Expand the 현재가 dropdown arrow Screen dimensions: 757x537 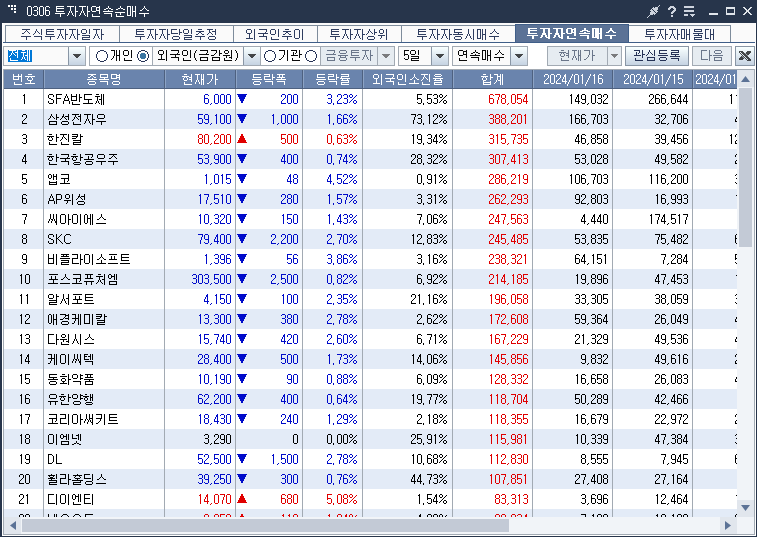click(x=614, y=56)
